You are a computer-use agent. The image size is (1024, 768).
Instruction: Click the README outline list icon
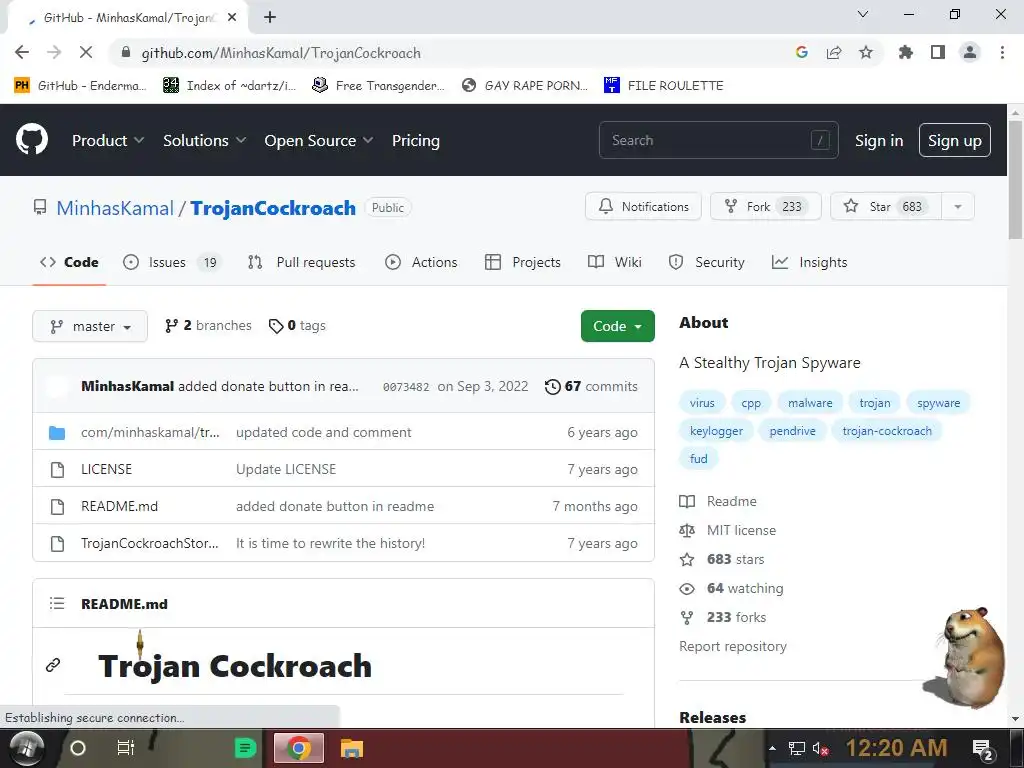click(x=57, y=603)
